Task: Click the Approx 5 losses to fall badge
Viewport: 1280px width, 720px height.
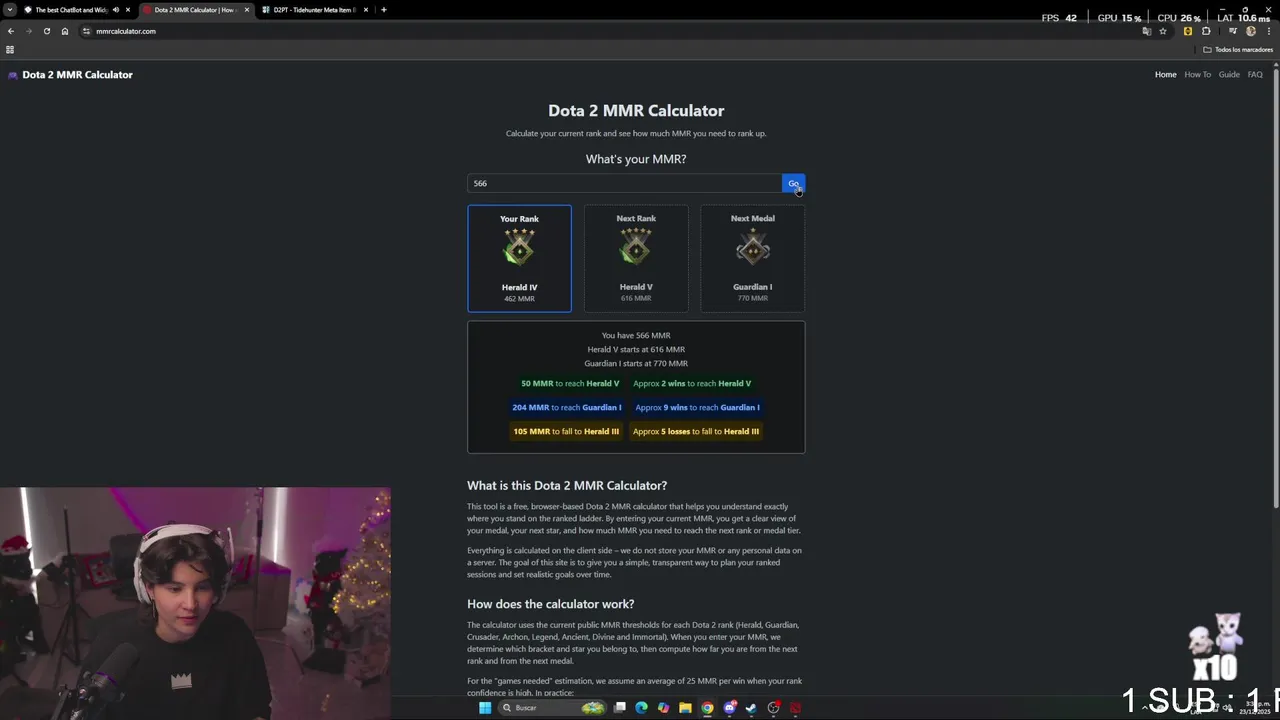Action: click(x=696, y=431)
